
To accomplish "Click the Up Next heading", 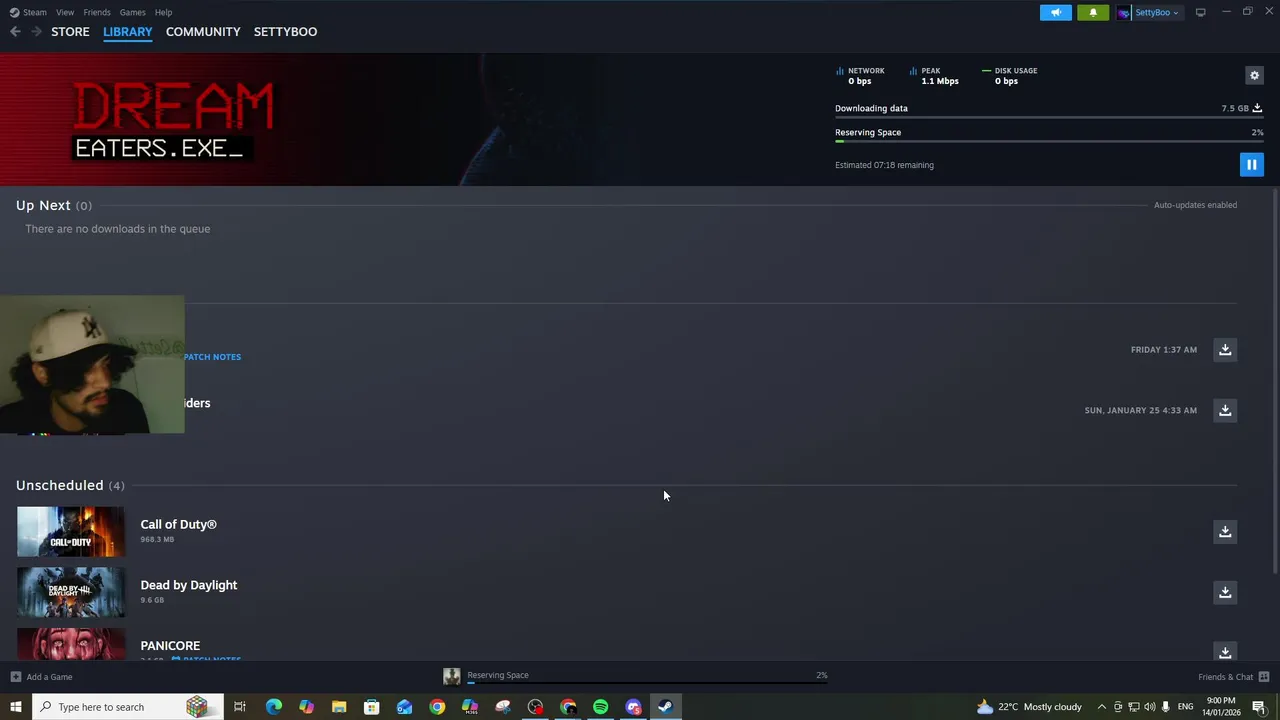I will pos(53,205).
